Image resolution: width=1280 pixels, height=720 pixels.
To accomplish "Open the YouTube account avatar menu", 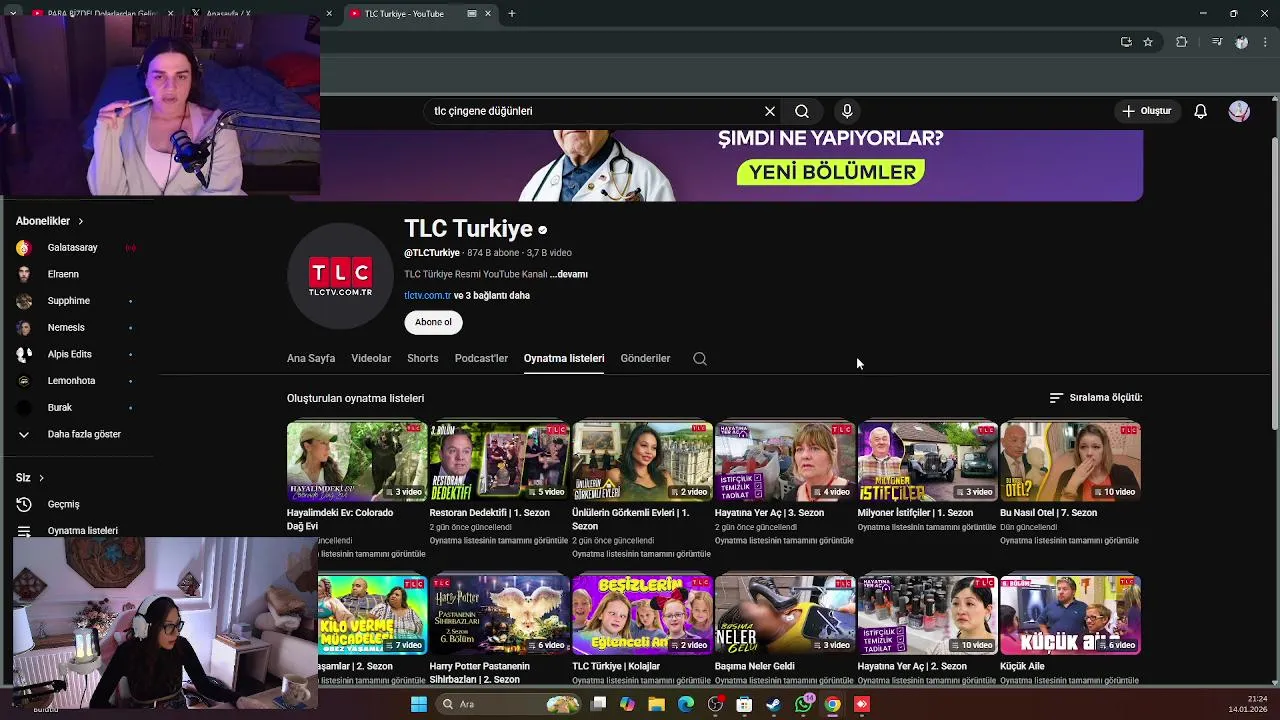I will pyautogui.click(x=1239, y=111).
